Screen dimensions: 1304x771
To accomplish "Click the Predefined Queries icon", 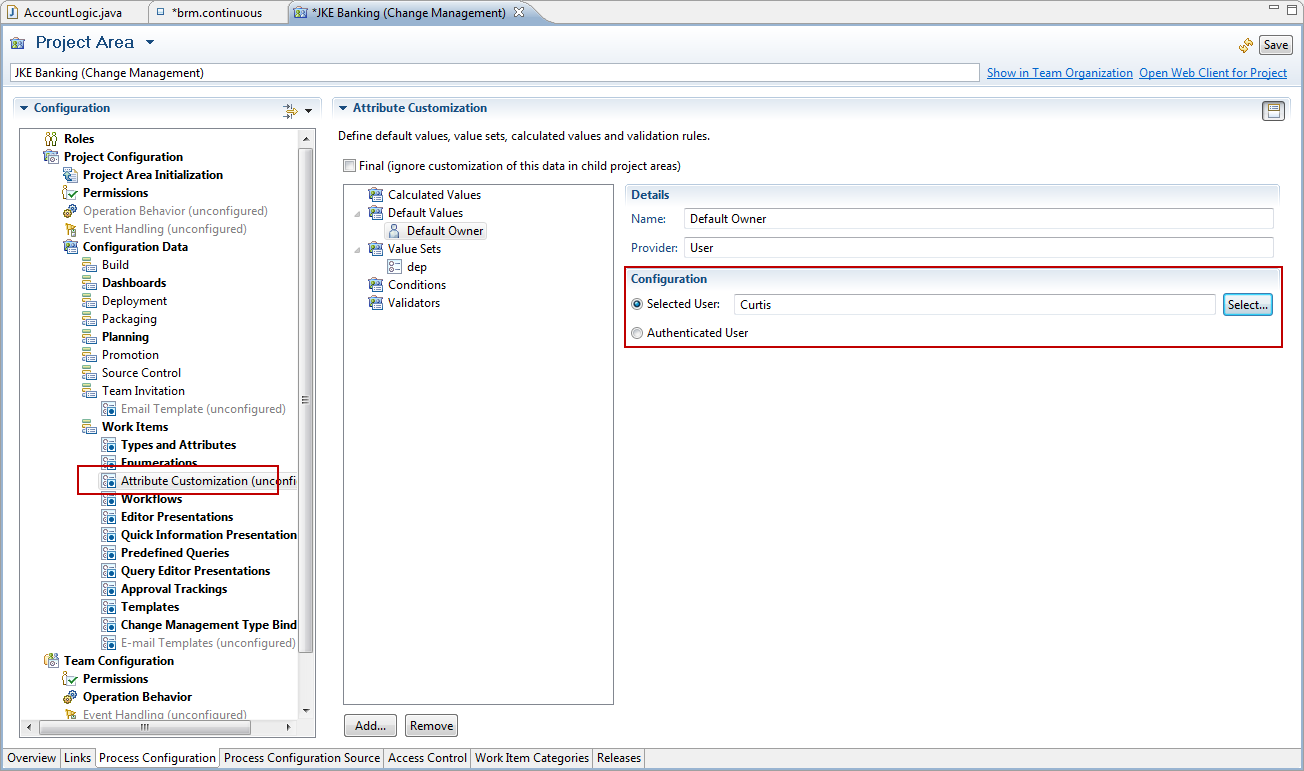I will 108,553.
